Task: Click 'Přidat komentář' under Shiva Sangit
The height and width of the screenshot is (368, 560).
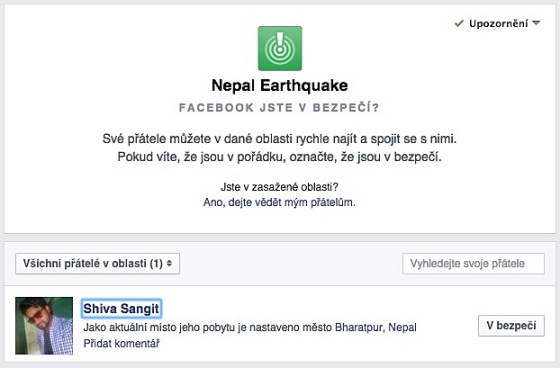Action: (x=121, y=343)
